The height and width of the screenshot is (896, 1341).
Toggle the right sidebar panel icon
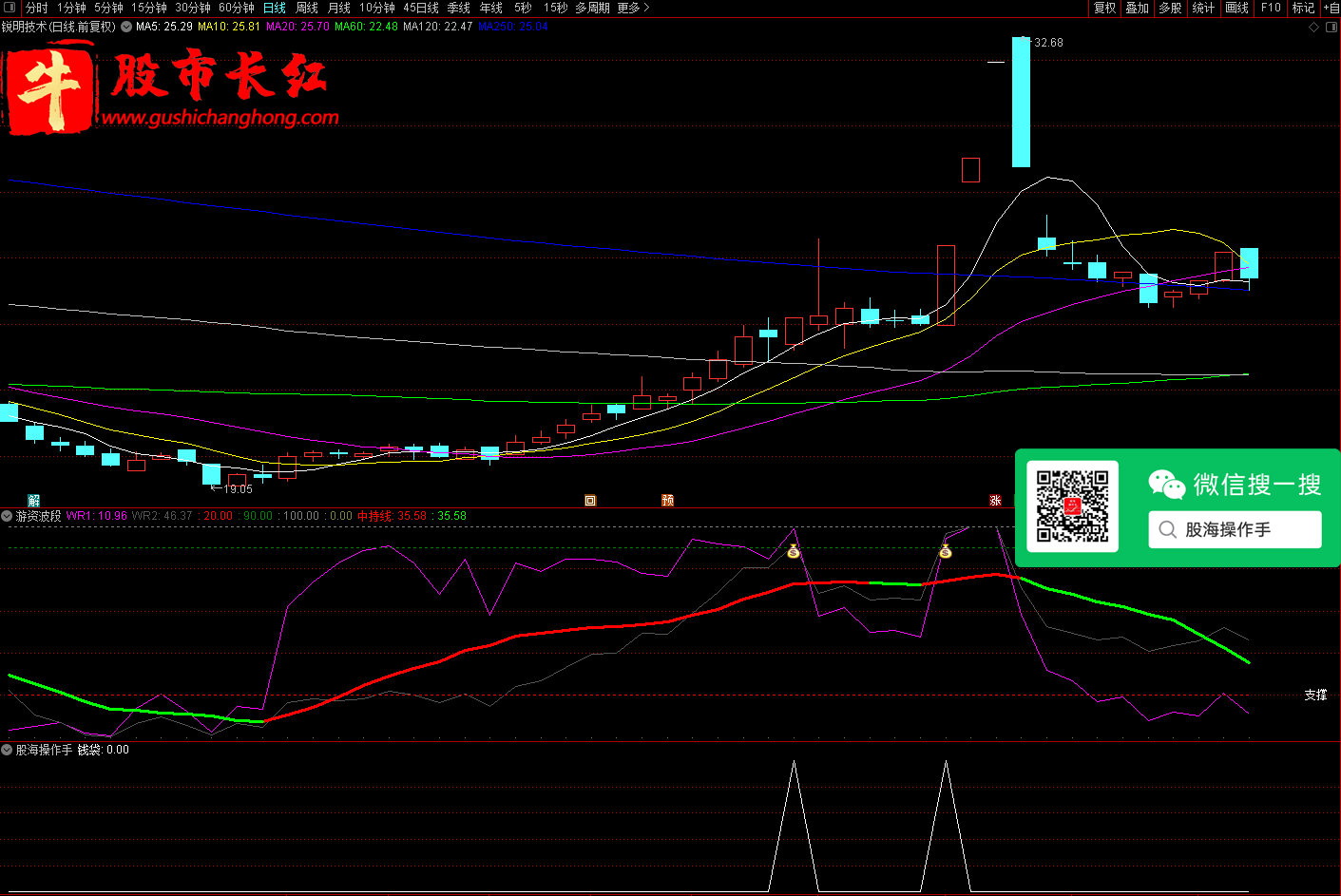click(x=1331, y=28)
